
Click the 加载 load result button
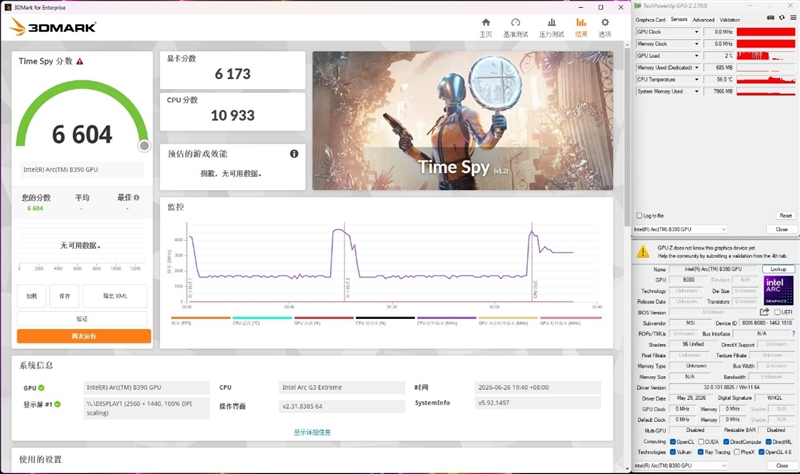(x=32, y=296)
